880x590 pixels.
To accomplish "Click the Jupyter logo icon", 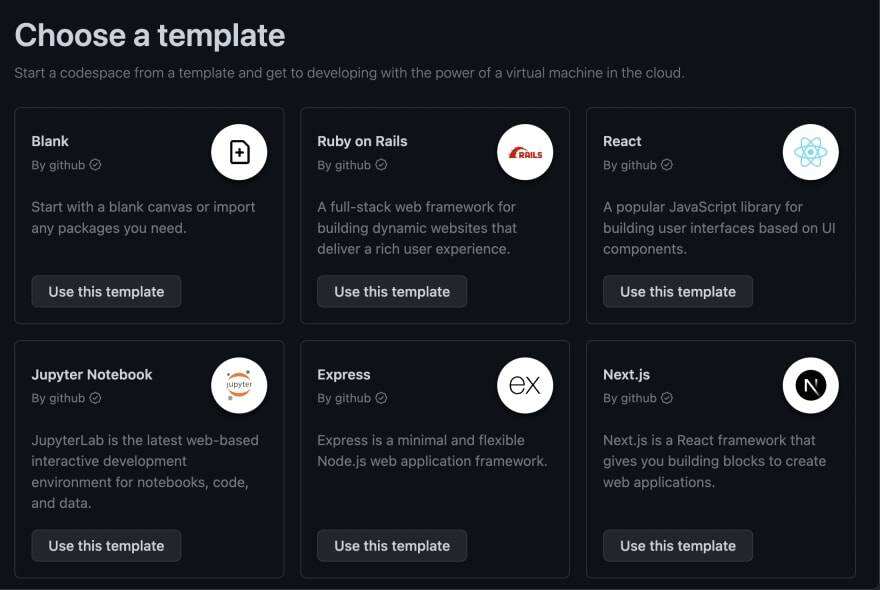I will click(239, 385).
